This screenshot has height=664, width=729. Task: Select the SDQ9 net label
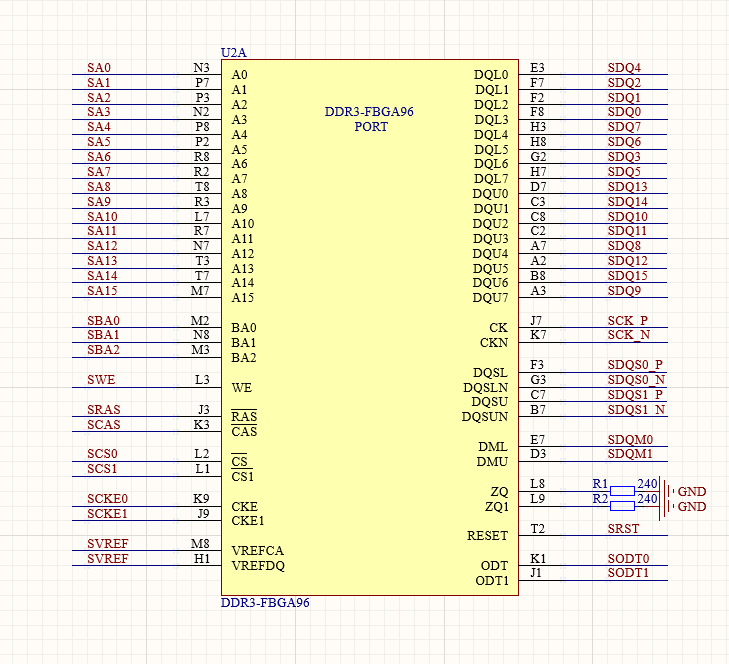(624, 291)
